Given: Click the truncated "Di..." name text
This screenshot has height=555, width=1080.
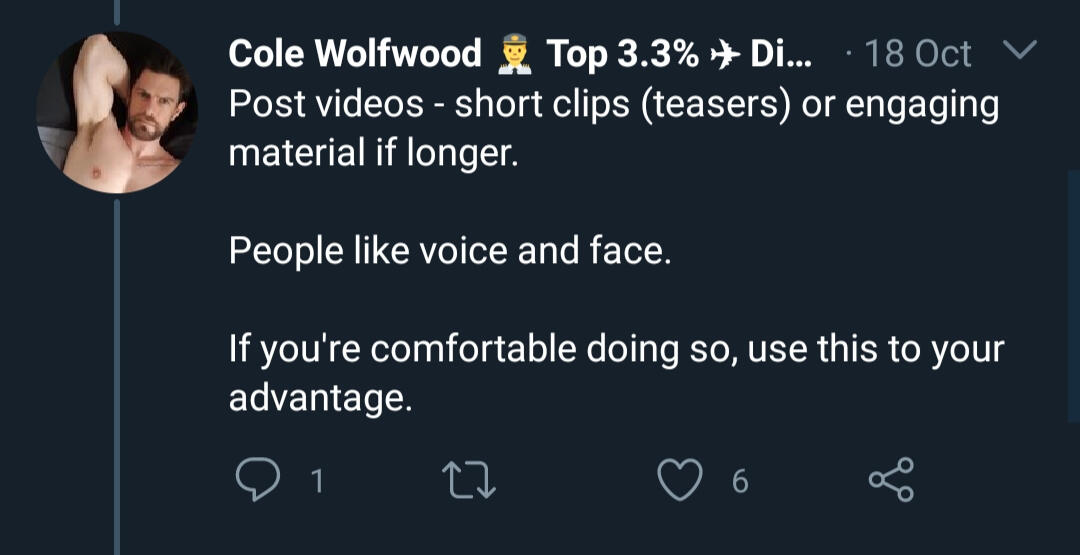Looking at the screenshot, I should pyautogui.click(x=781, y=54).
